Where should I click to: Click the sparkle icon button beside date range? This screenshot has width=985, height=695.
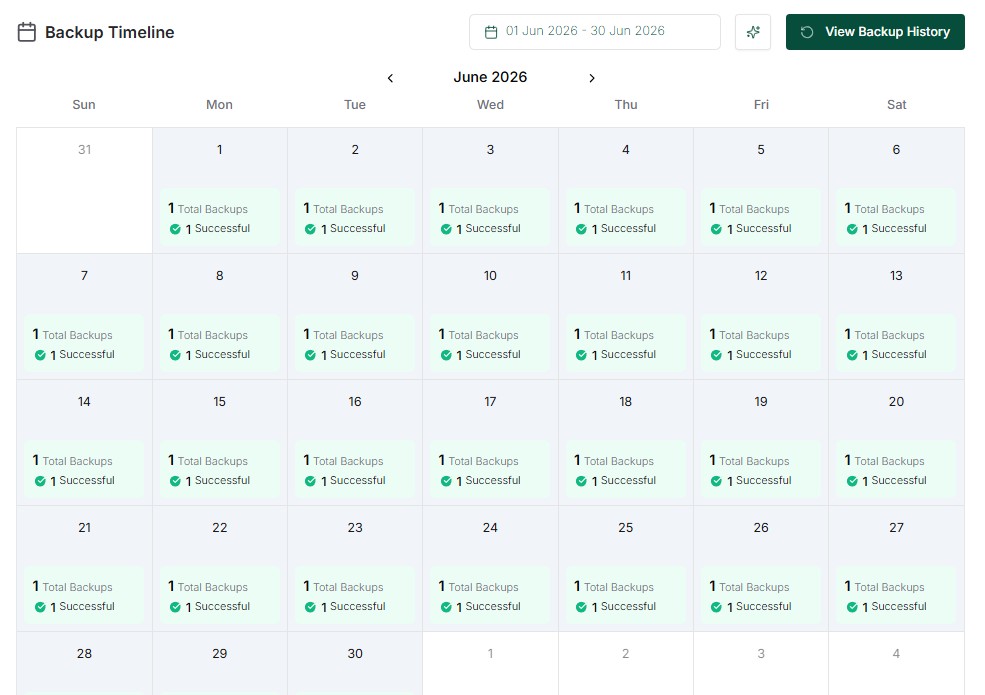coord(753,32)
